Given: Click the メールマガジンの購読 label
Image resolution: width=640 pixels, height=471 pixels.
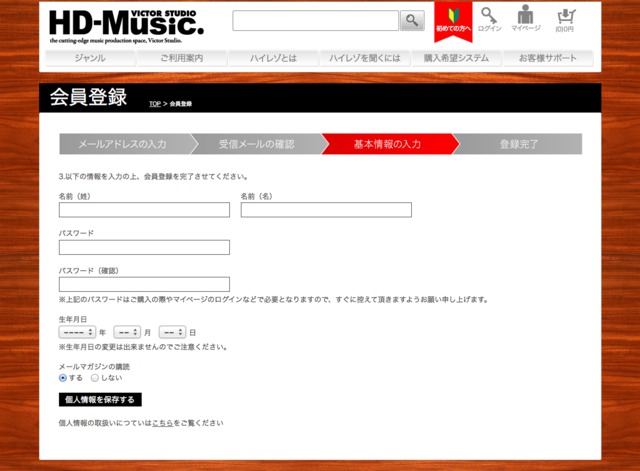Looking at the screenshot, I should point(94,367).
